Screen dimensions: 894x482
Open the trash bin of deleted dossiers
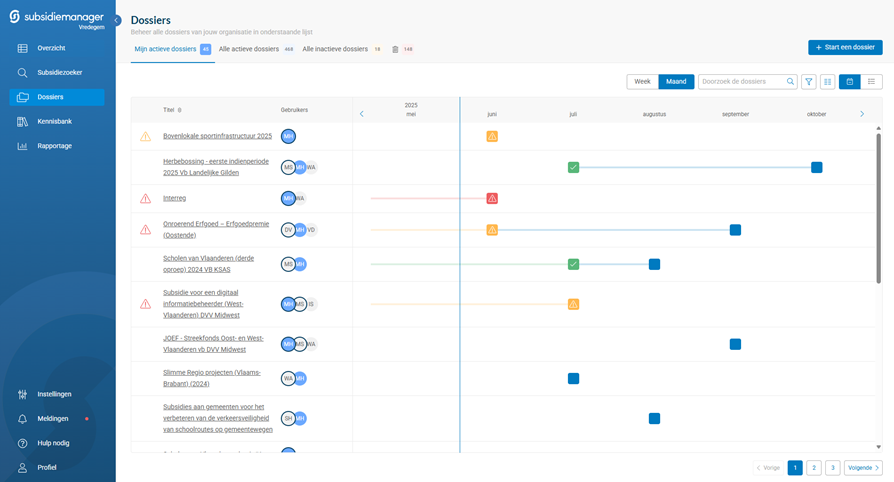(x=395, y=49)
